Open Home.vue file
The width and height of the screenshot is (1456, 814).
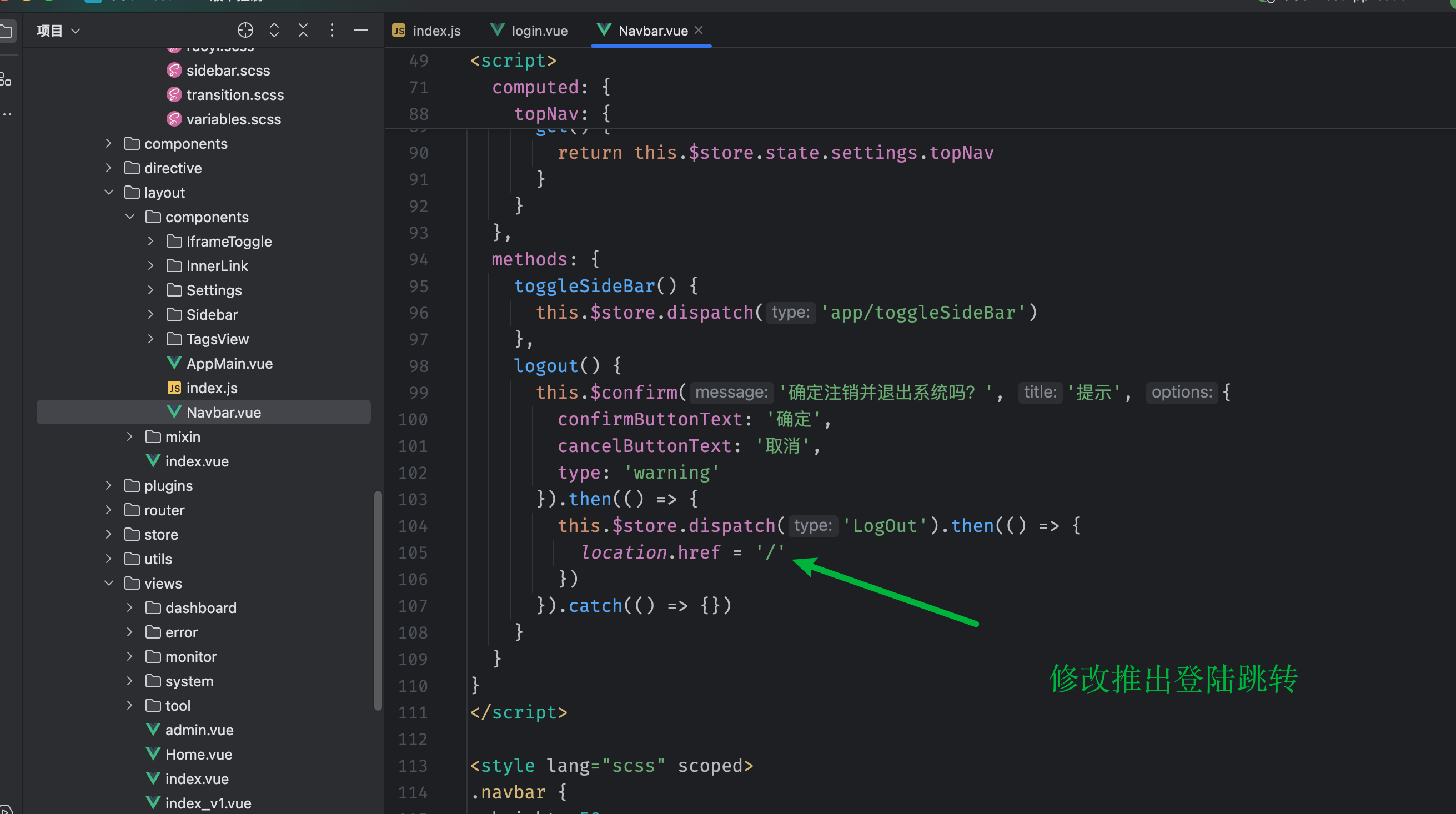click(198, 754)
